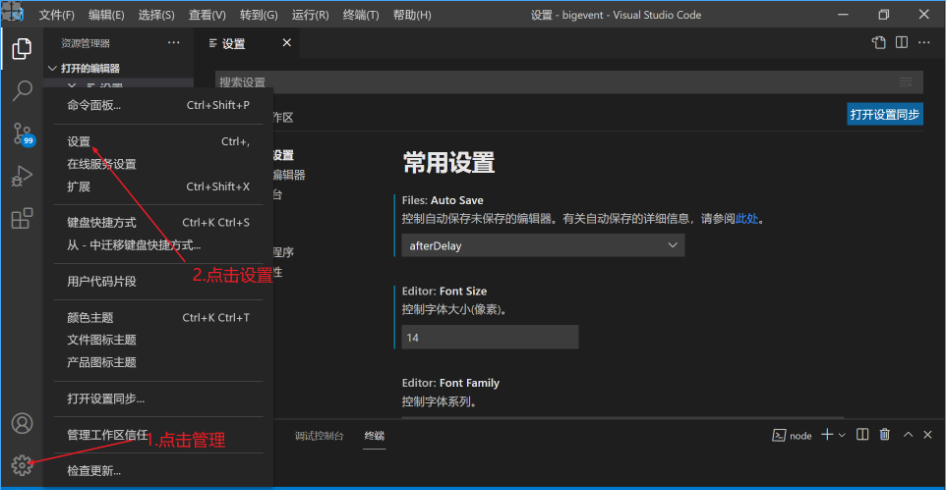The image size is (946, 490).
Task: Select 键盘快捷方式 menu entry
Action: (158, 223)
